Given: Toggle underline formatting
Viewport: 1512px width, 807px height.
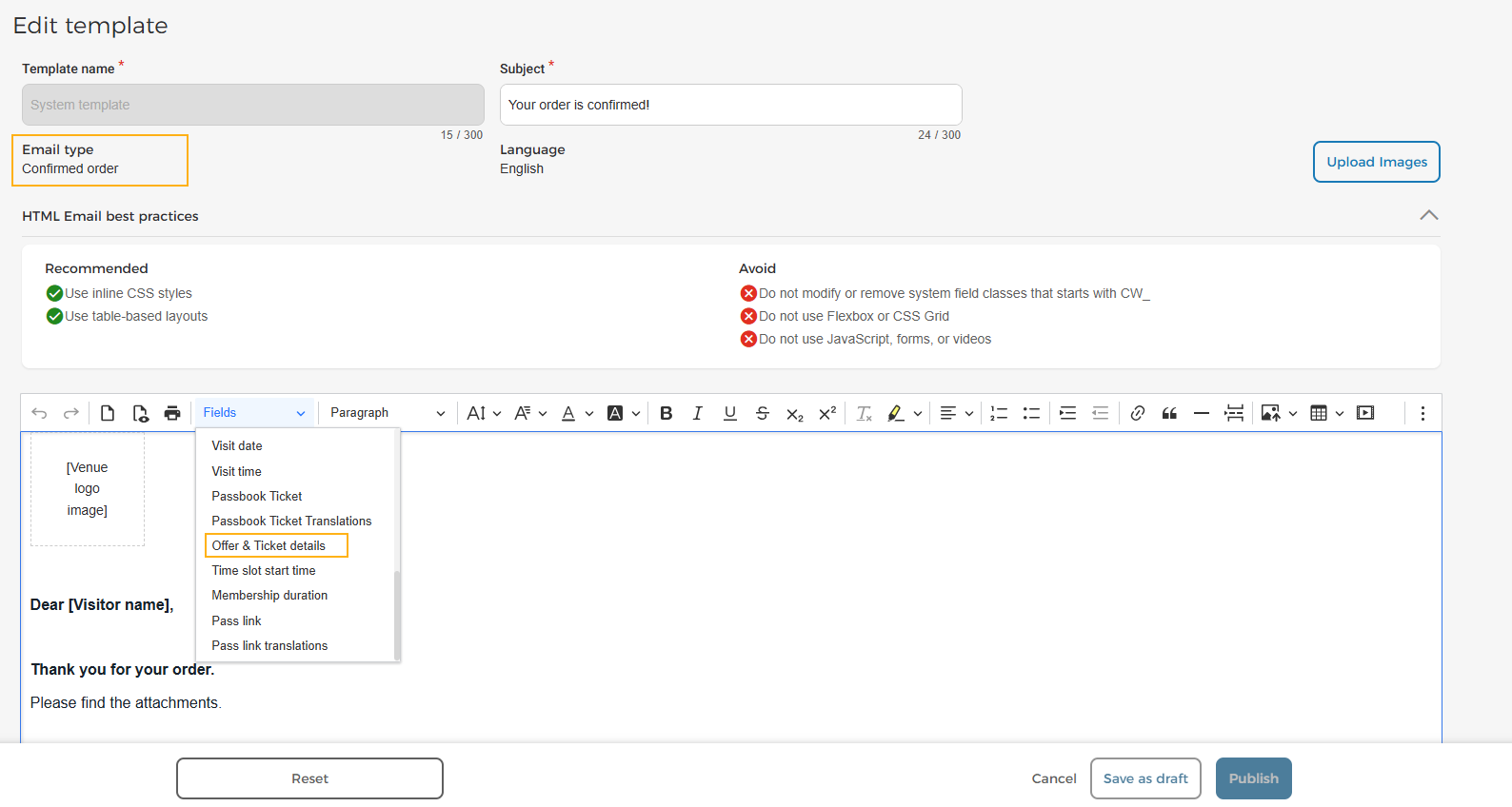Looking at the screenshot, I should (x=730, y=413).
